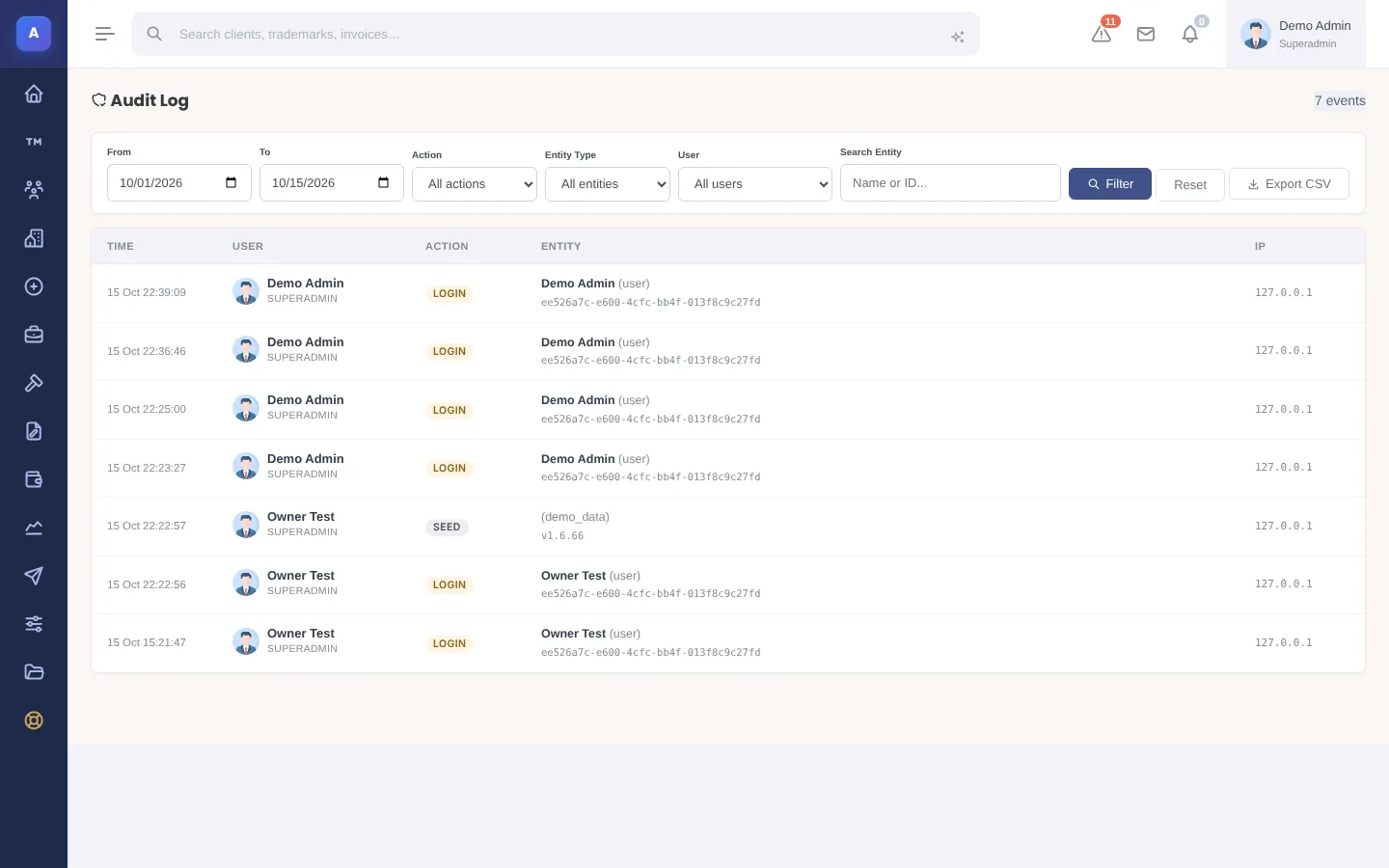Open the To date calendar picker
Screen dimensions: 1389x868
click(x=383, y=183)
